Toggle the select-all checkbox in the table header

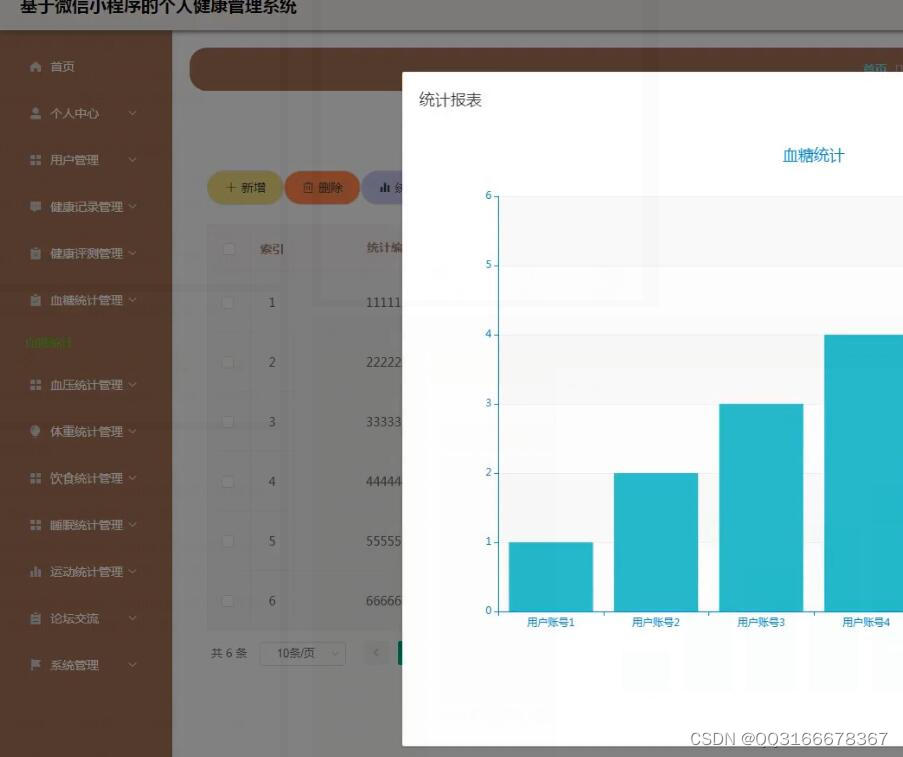pos(229,249)
